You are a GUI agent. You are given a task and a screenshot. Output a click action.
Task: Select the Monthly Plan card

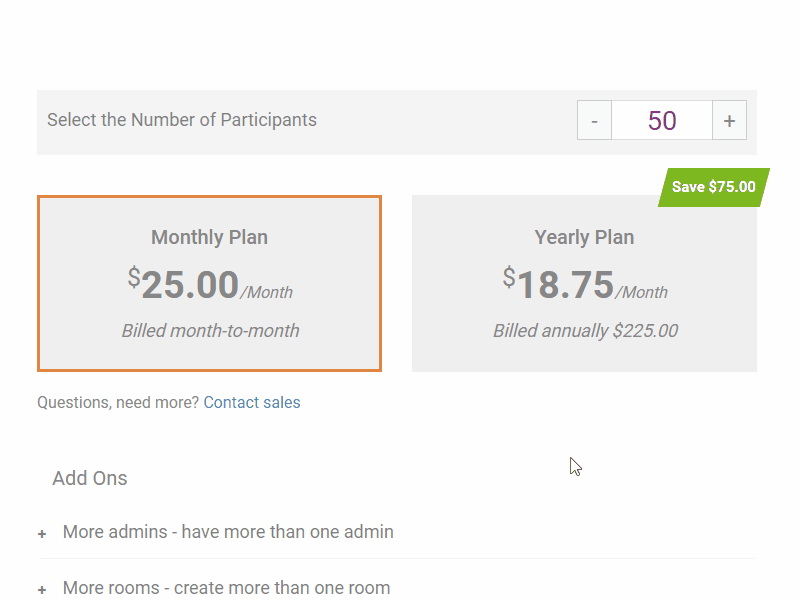pyautogui.click(x=209, y=284)
